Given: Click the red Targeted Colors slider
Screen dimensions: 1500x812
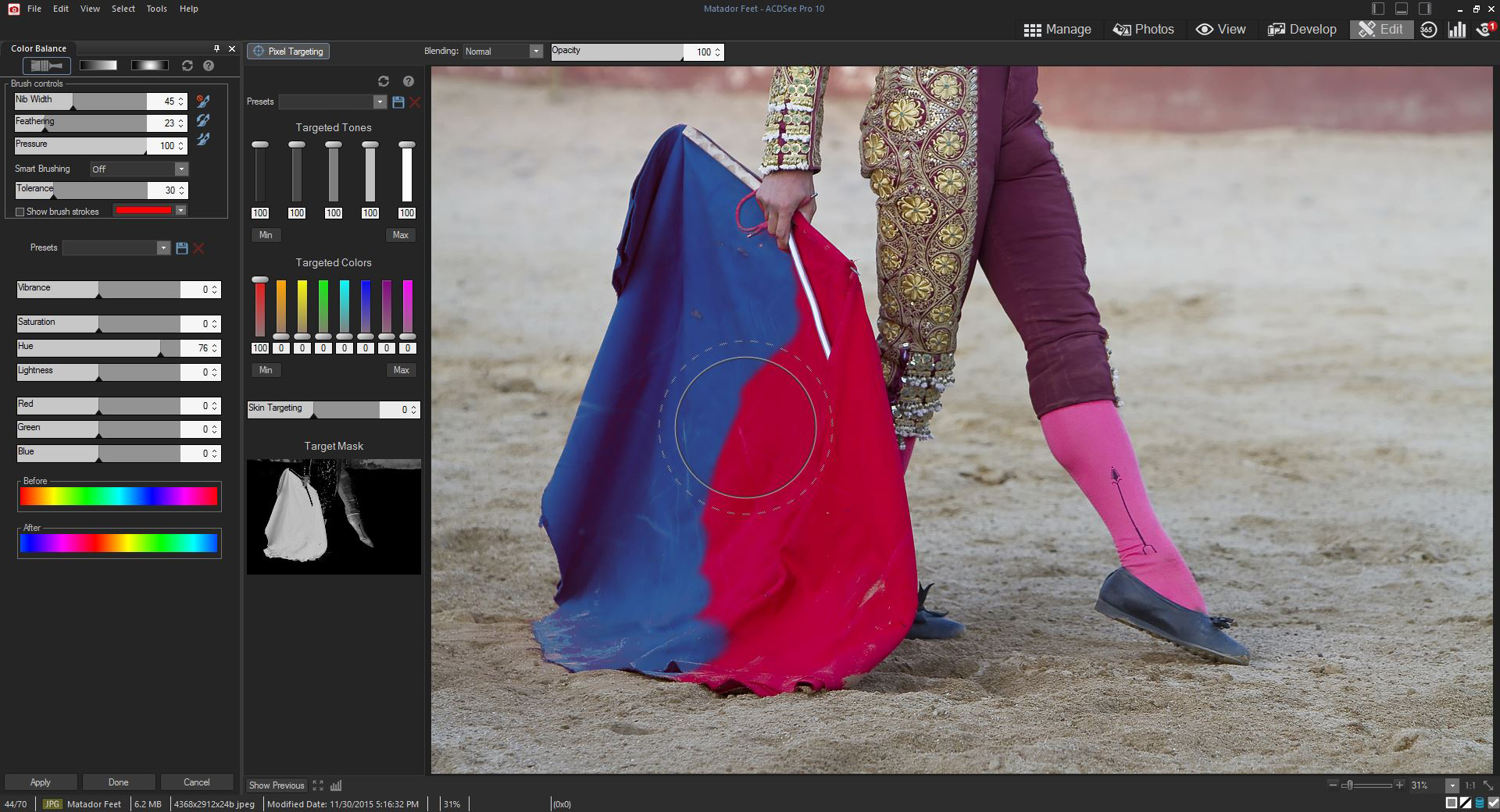Looking at the screenshot, I should pyautogui.click(x=260, y=308).
